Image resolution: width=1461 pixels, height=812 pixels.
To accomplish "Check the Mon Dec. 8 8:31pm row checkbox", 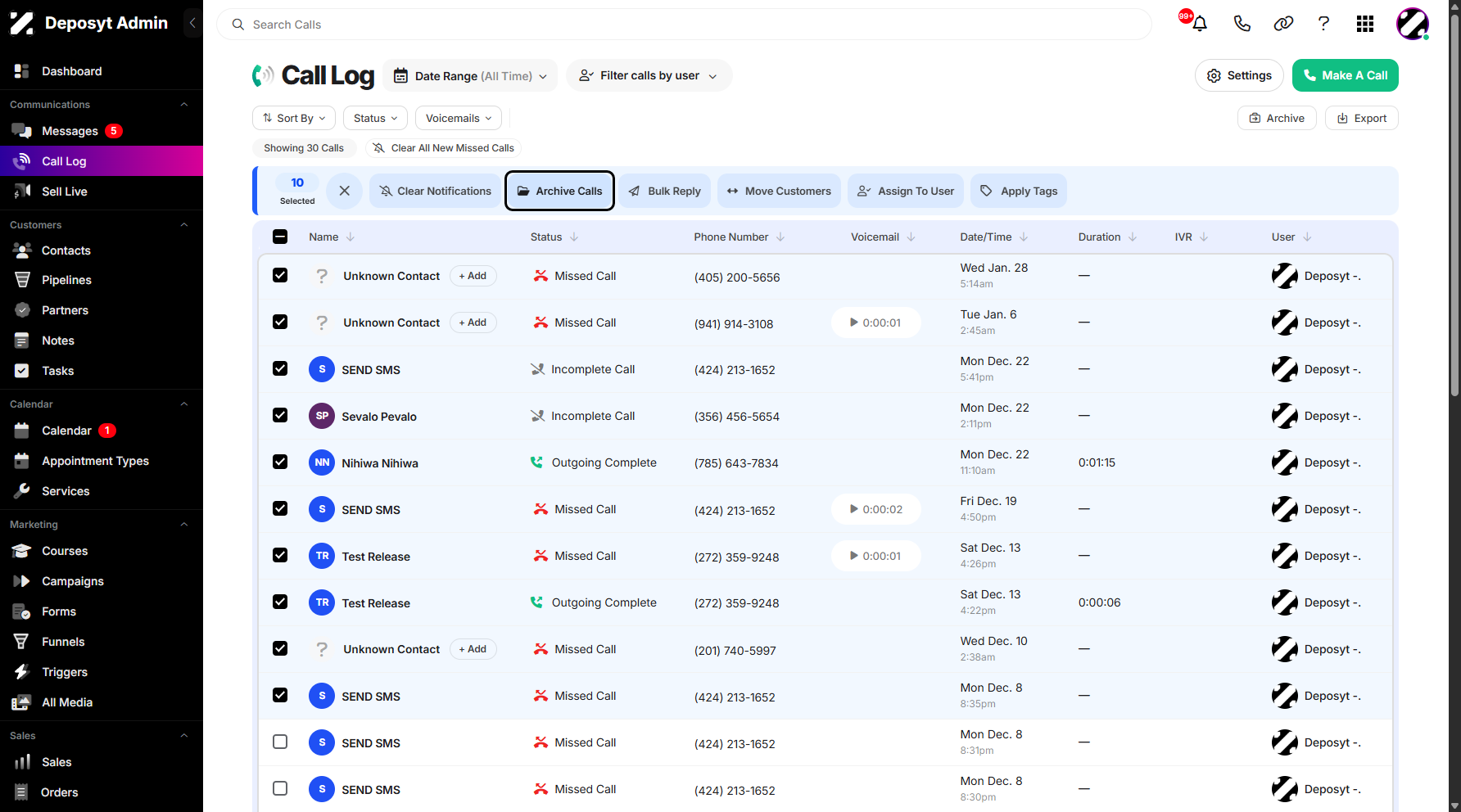I will tap(280, 742).
